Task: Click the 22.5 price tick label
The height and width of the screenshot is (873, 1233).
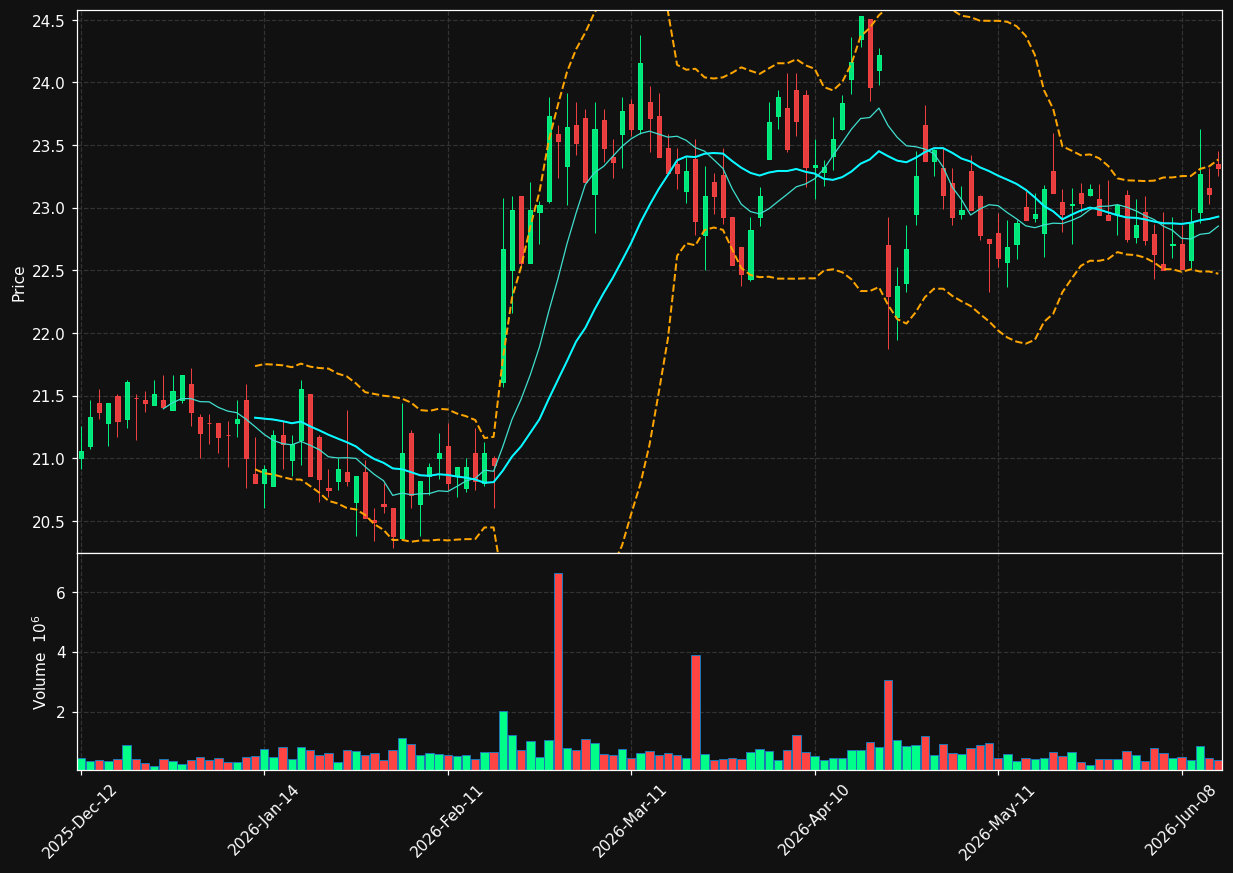Action: click(50, 271)
